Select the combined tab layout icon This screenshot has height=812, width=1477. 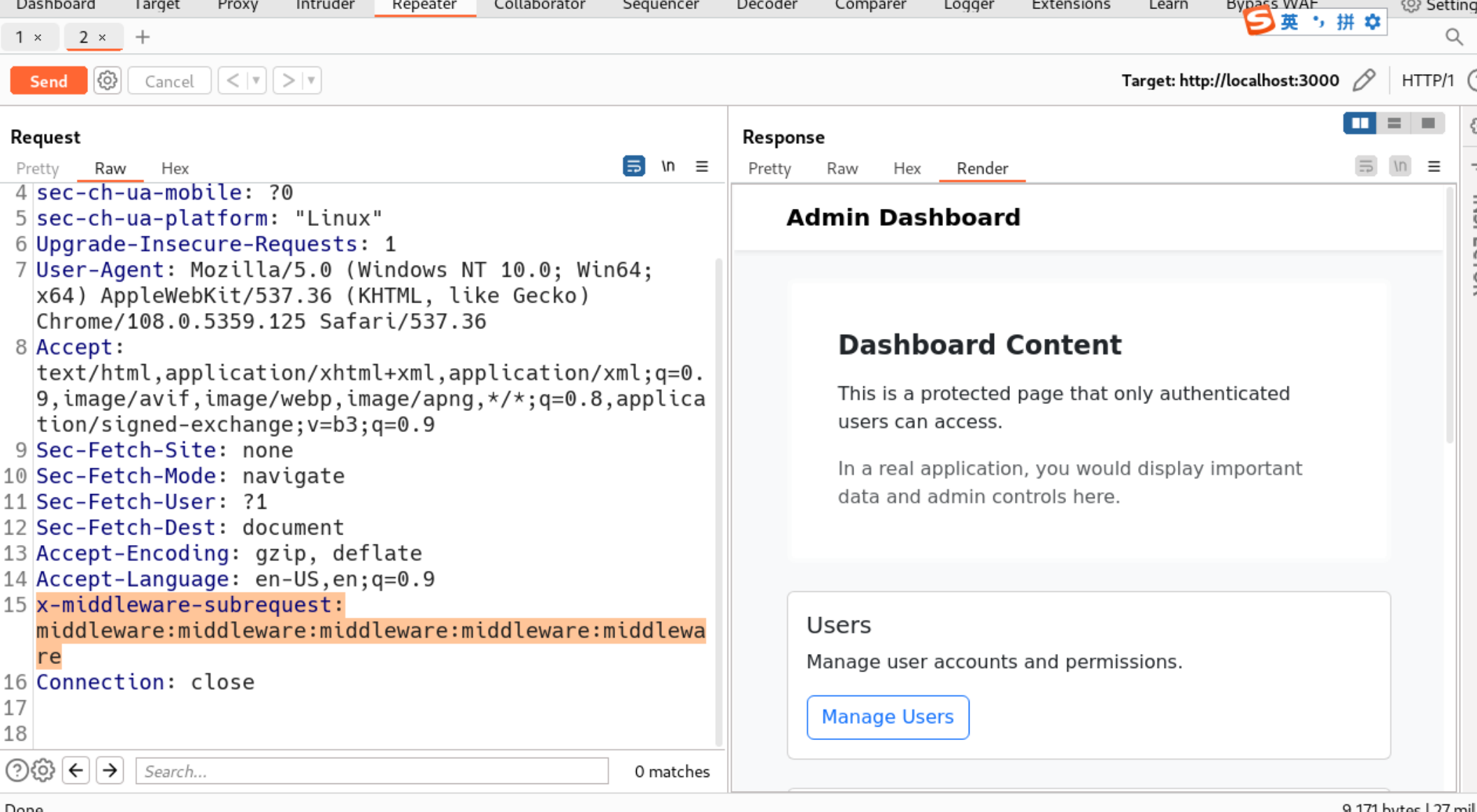(1427, 124)
